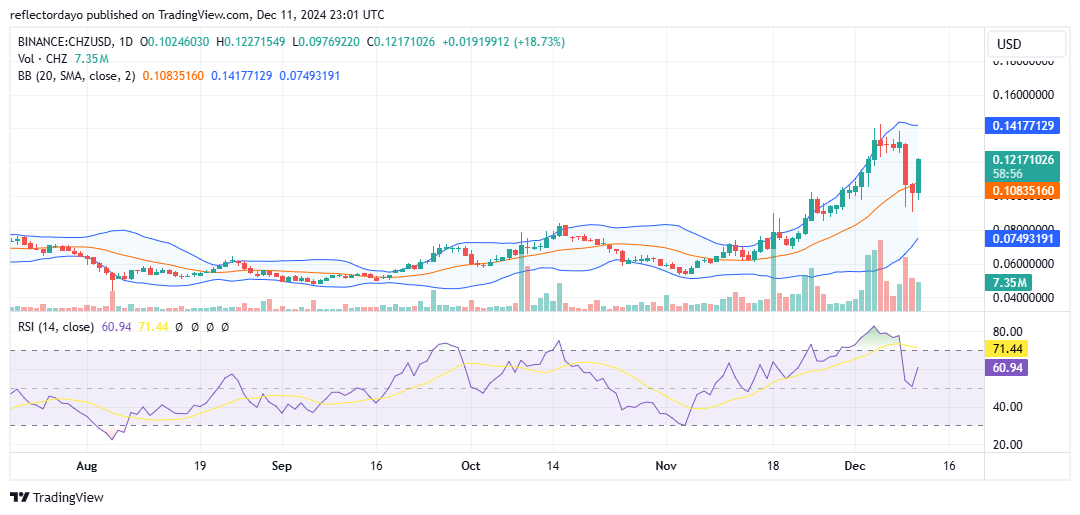Screen dimensions: 1080x515
Task: Select the BINANCE:CHZUSD symbol title
Action: [x=65, y=42]
